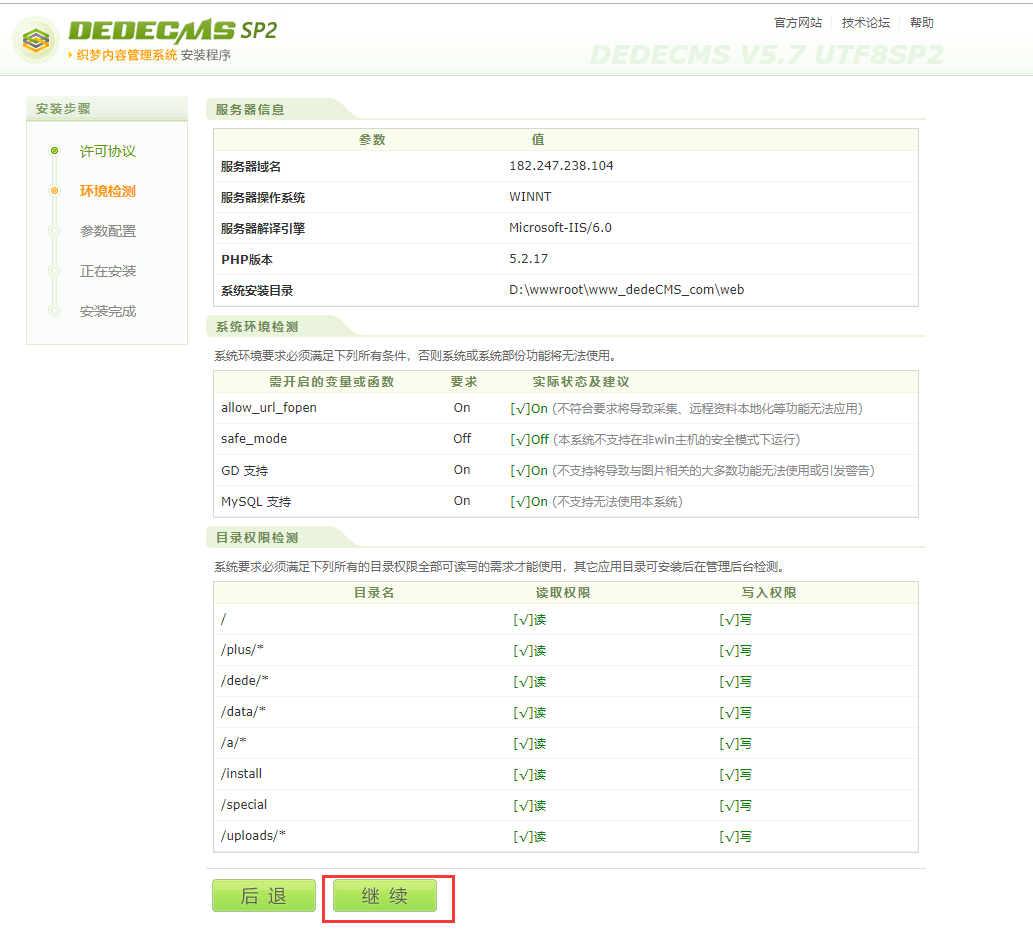Viewport: 1033px width, 933px height.
Task: Click the /install directory name
Action: 241,774
